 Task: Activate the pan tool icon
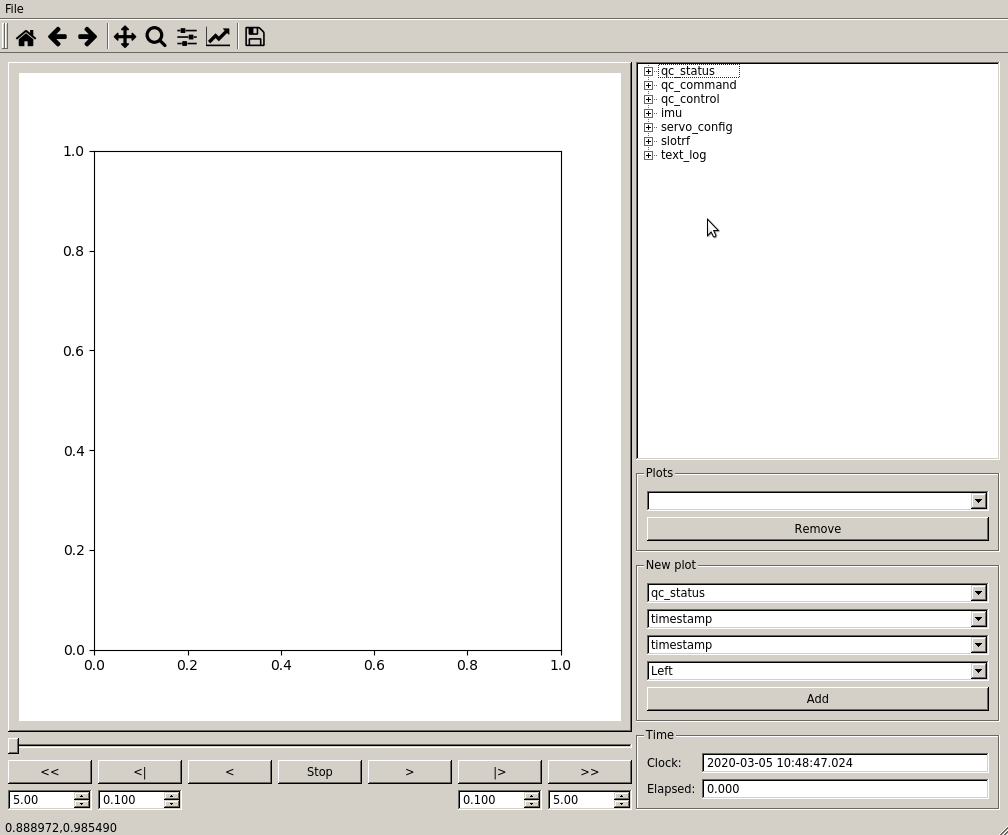tap(124, 36)
